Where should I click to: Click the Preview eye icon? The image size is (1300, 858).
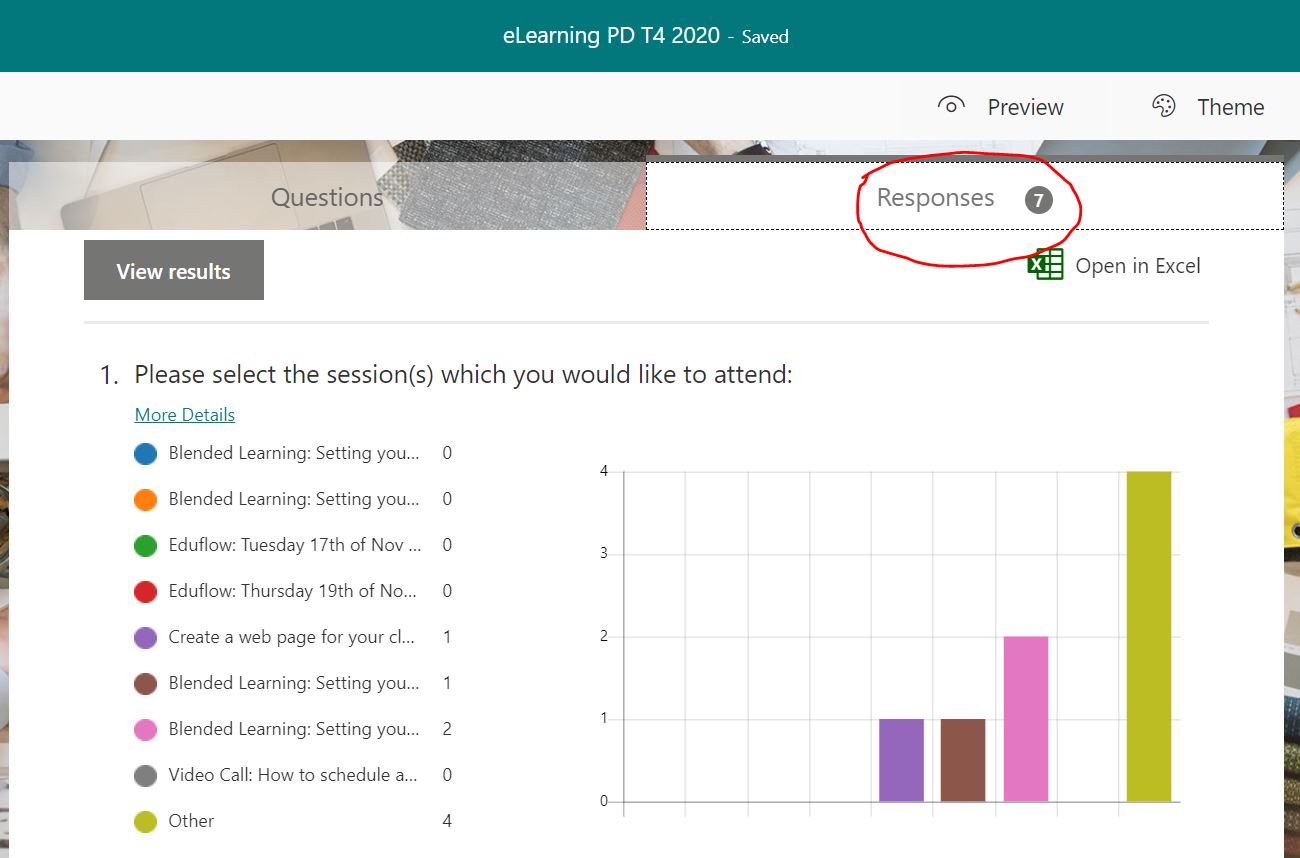pos(950,104)
